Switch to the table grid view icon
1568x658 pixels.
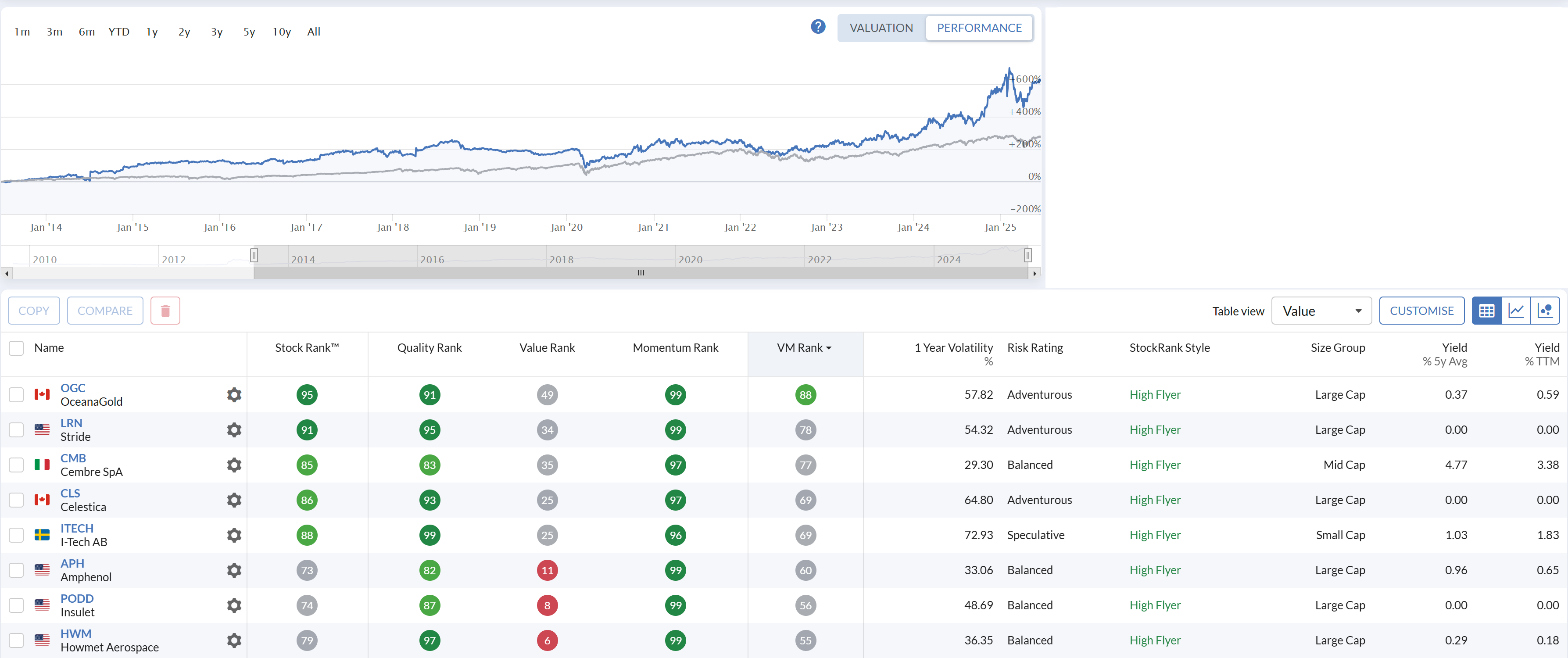(x=1486, y=311)
